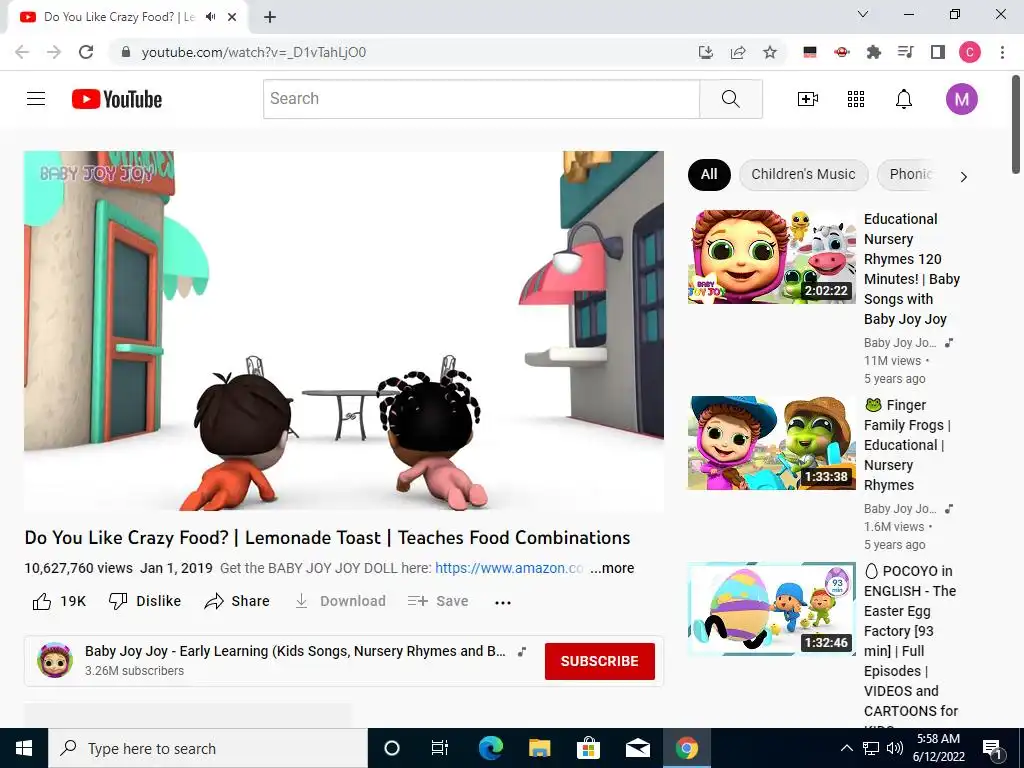
Task: Select the Children's Music chip
Action: tap(803, 174)
